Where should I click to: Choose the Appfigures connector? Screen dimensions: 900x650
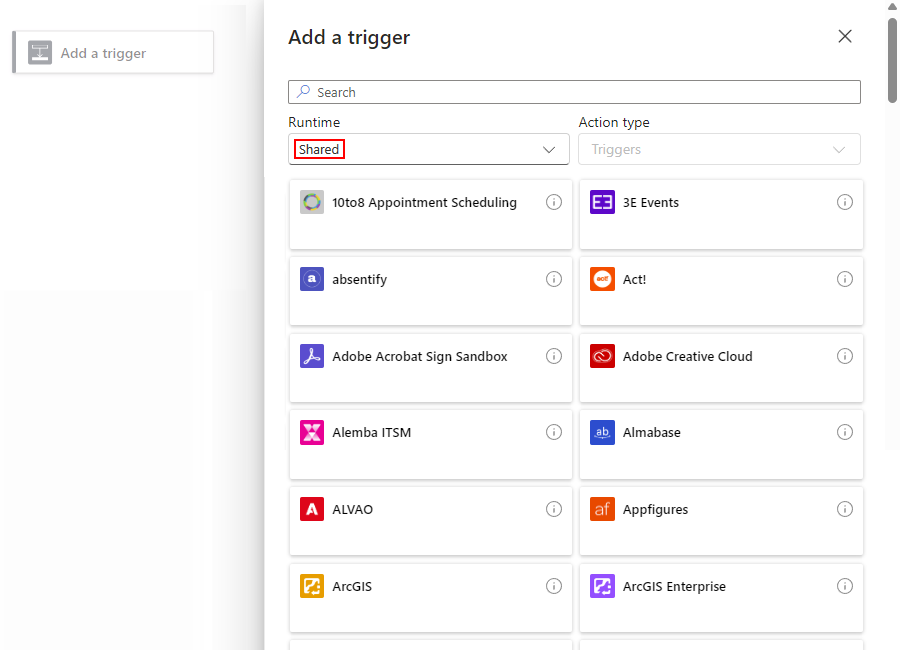[x=700, y=521]
